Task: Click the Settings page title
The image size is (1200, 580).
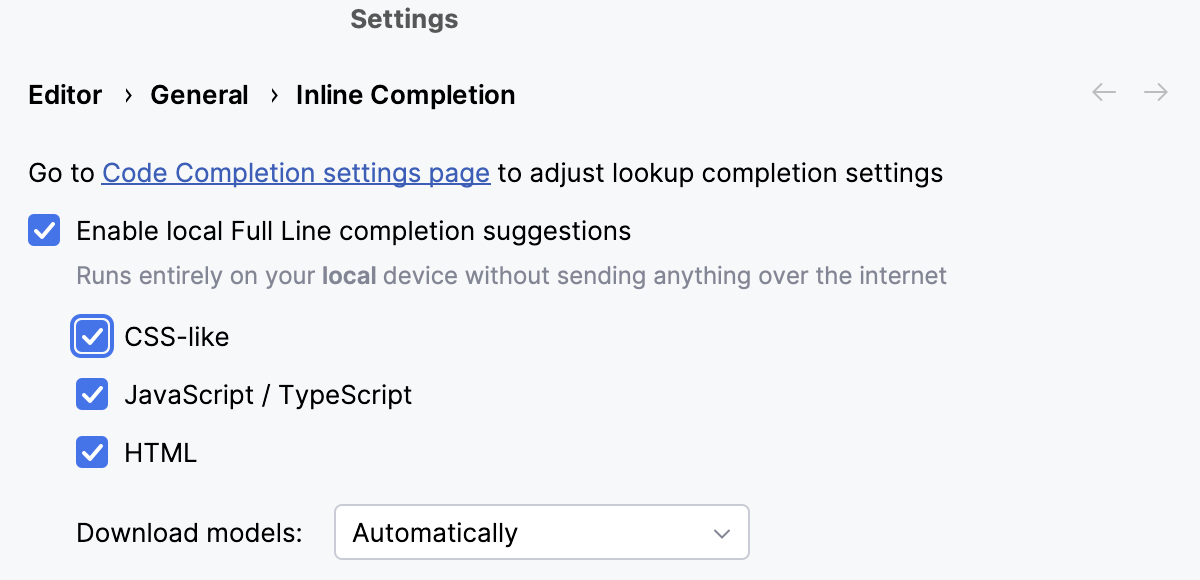Action: coord(404,19)
